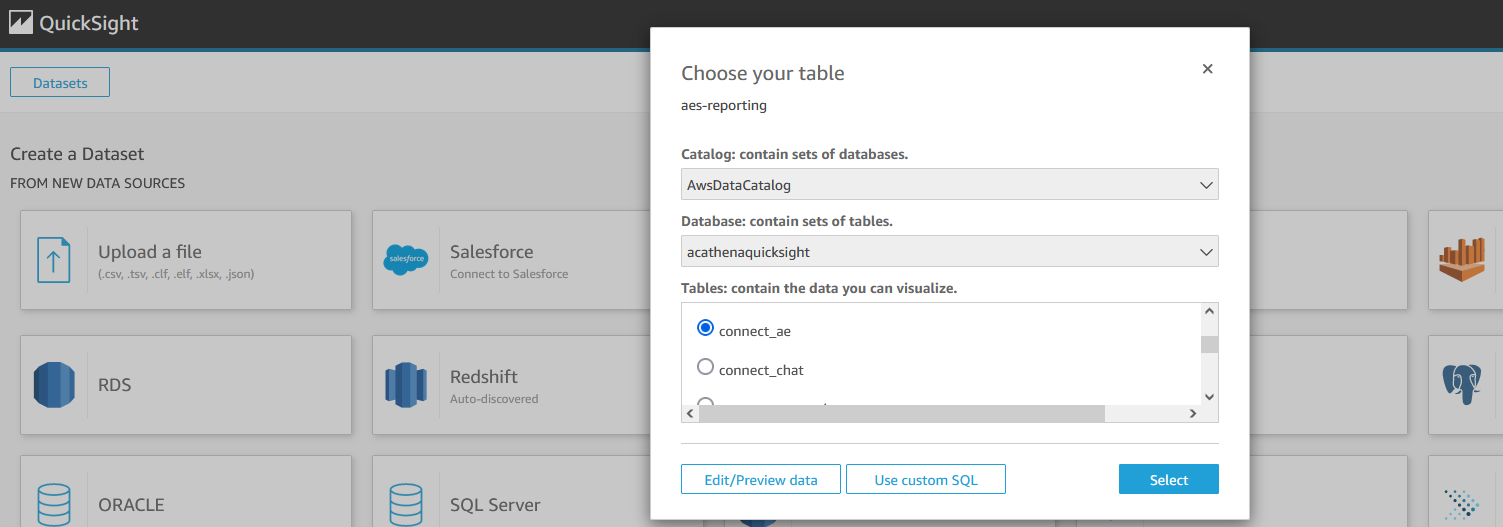Click tables list scroll up arrow
1503x527 pixels.
coord(1209,312)
